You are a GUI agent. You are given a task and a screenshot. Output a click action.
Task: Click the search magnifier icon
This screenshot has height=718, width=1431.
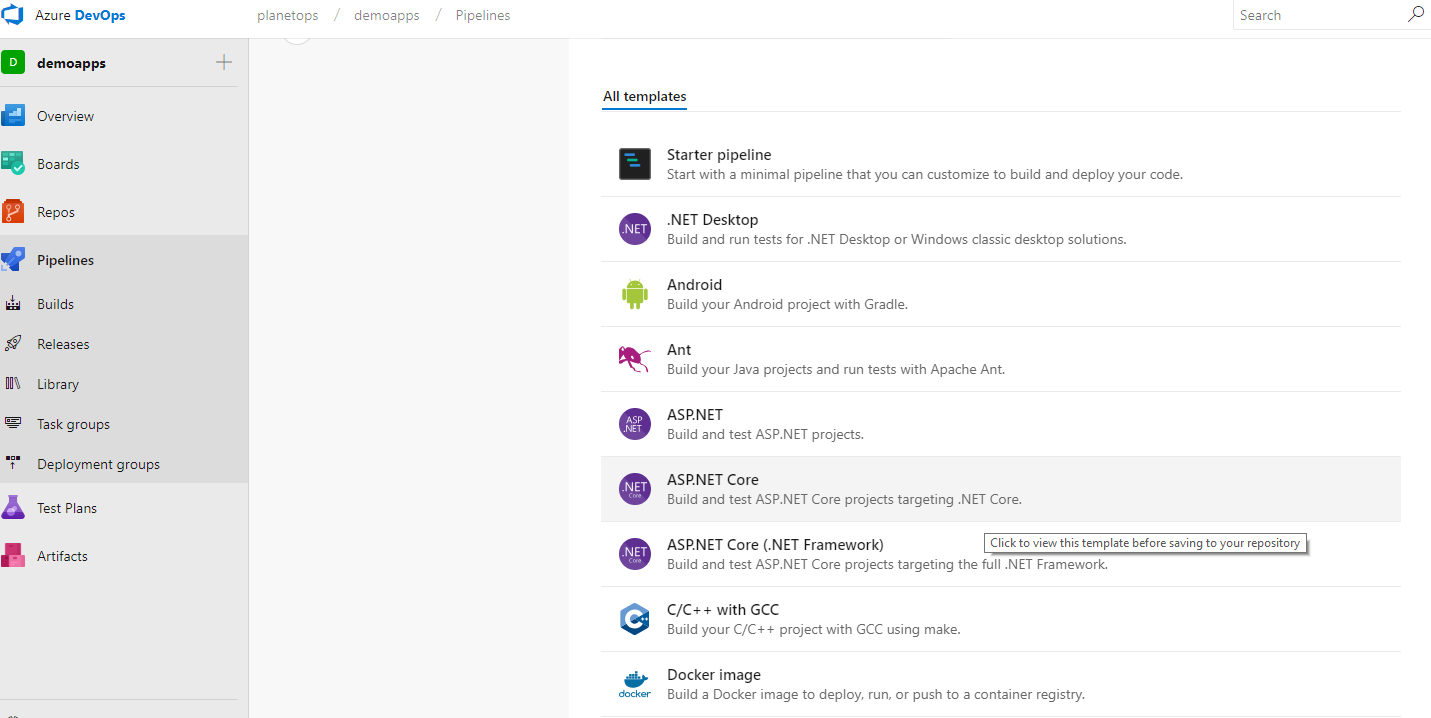[1416, 15]
